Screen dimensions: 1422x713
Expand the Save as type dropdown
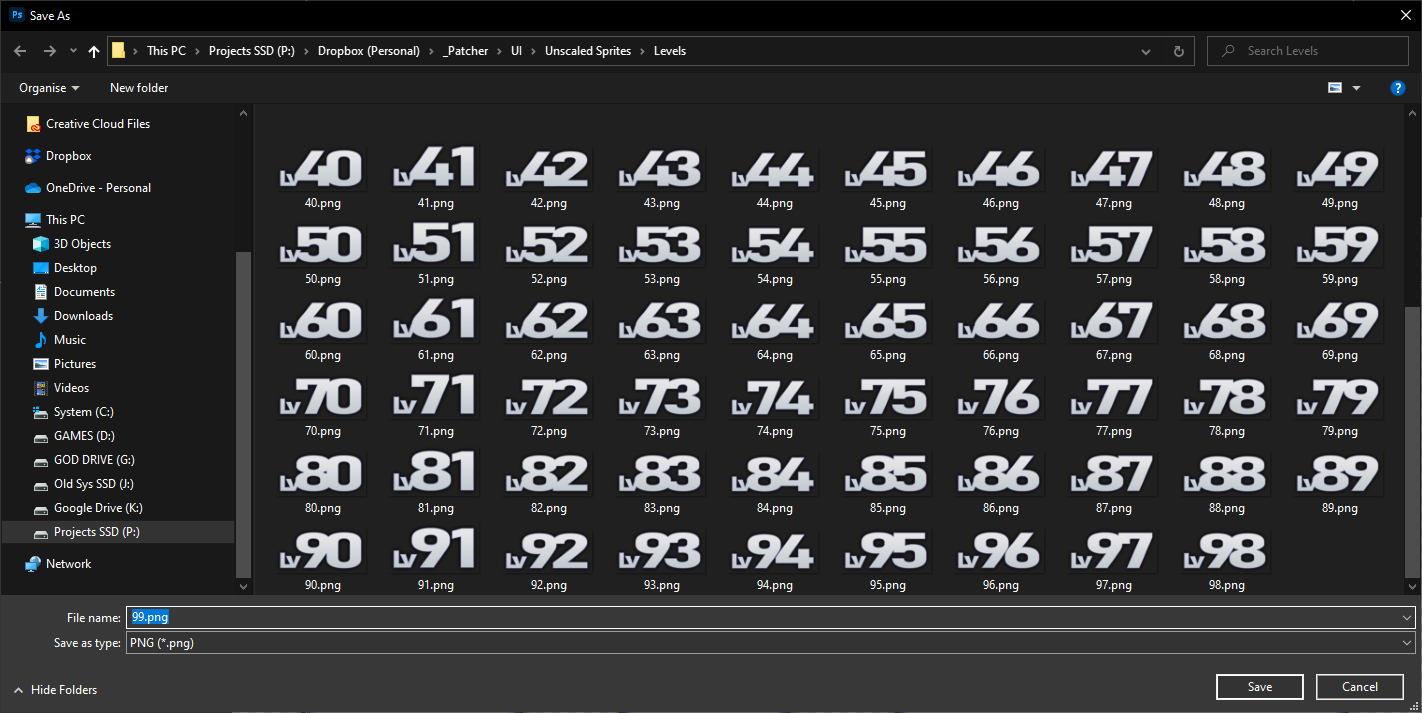[1408, 643]
